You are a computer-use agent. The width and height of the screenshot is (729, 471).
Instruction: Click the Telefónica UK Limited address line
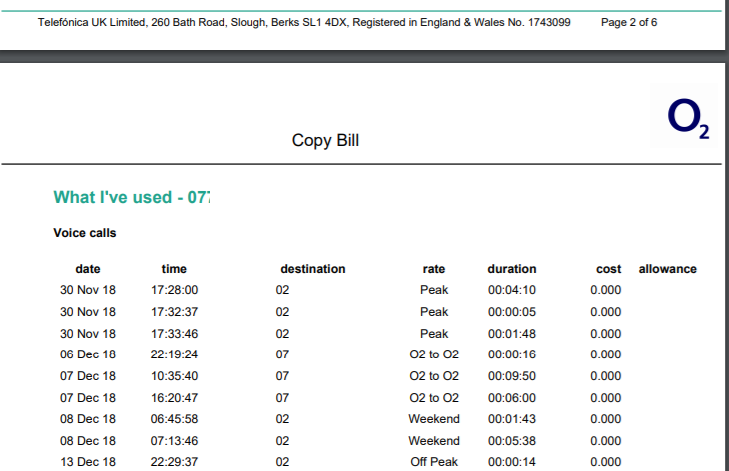[x=304, y=21]
